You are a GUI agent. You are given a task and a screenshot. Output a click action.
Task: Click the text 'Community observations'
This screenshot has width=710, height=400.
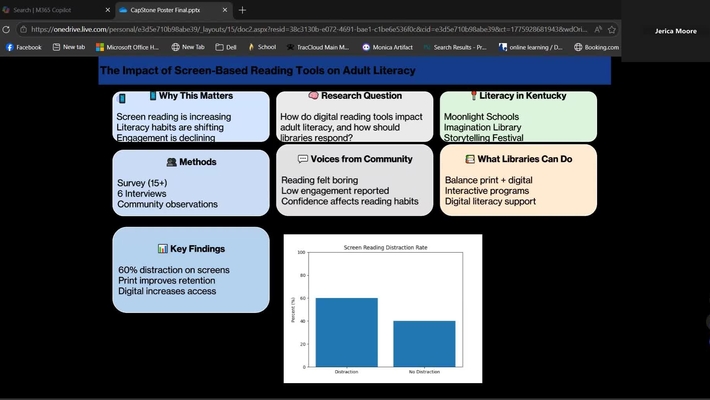168,204
